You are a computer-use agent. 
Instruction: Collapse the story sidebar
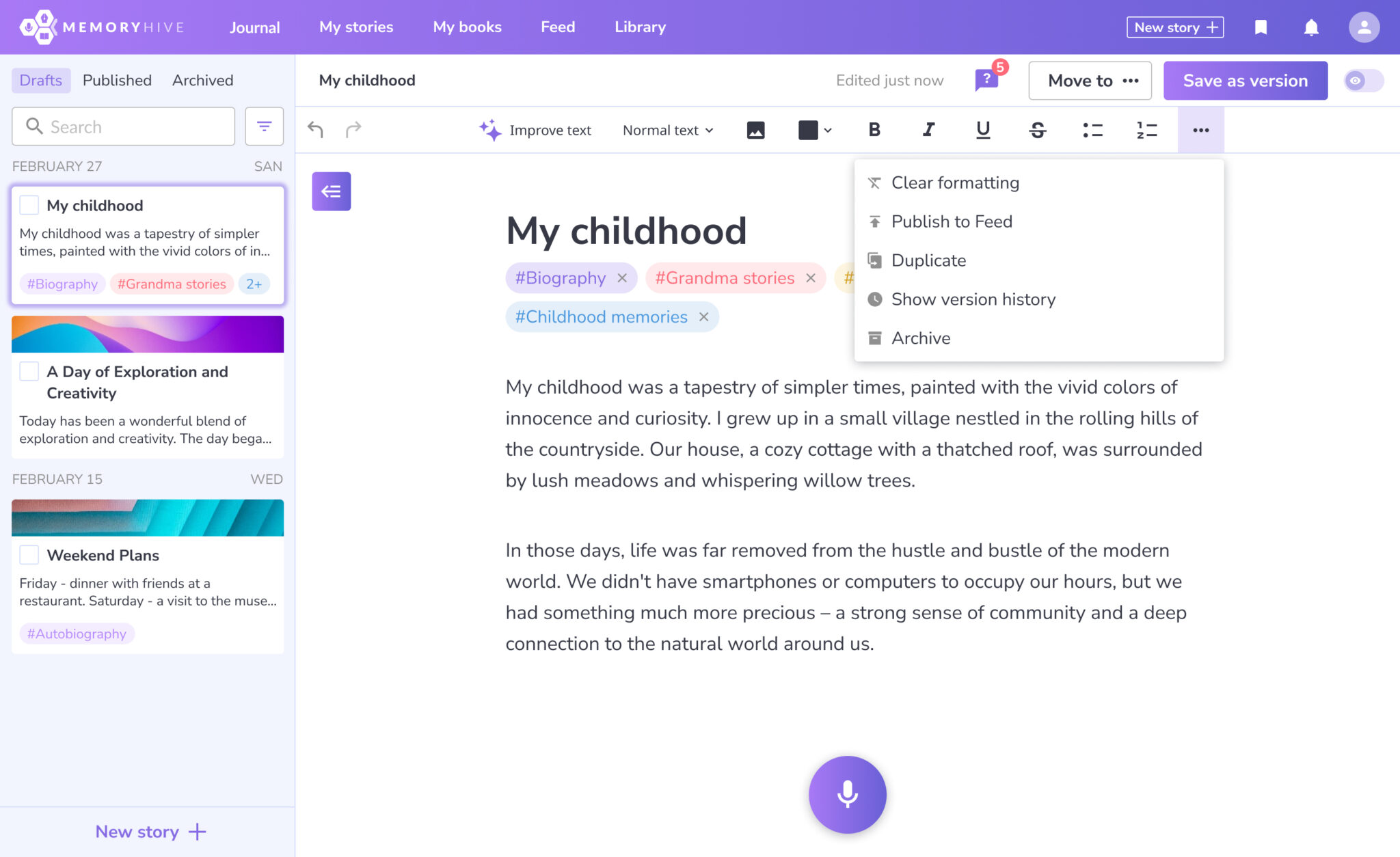point(330,191)
